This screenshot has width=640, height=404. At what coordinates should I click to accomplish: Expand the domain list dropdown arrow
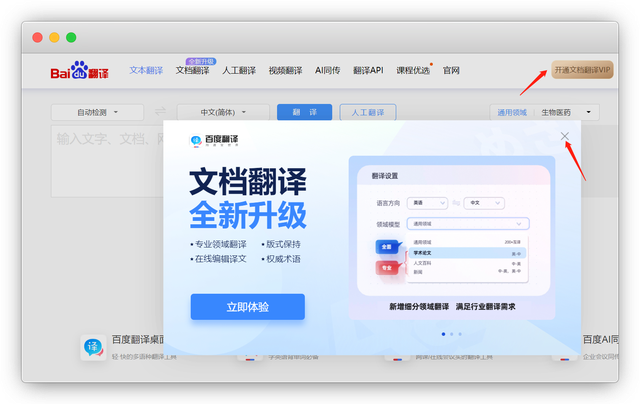589,112
